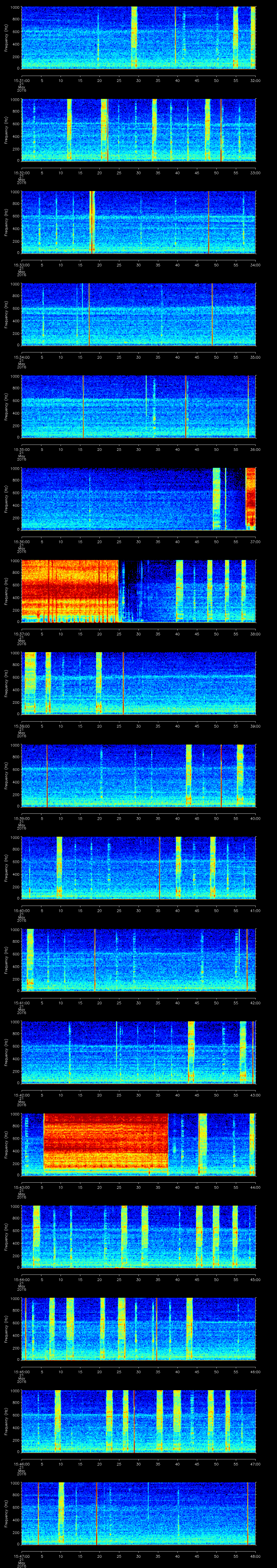The width and height of the screenshot is (277, 1568).
Task: Click the 47:00 end time label
Action: coord(255,1463)
